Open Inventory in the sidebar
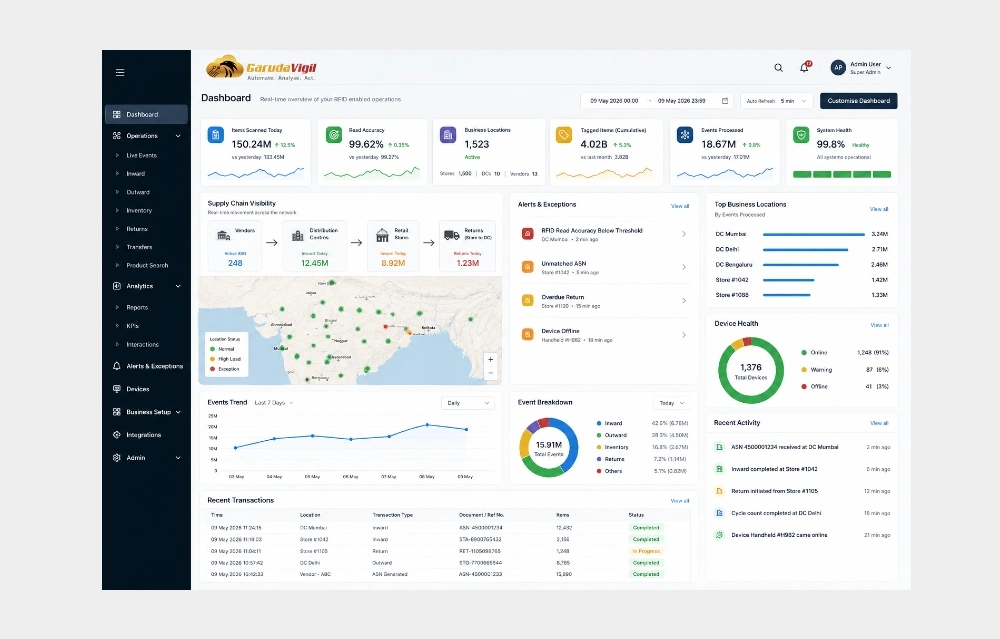The width and height of the screenshot is (1000, 639). tap(139, 210)
